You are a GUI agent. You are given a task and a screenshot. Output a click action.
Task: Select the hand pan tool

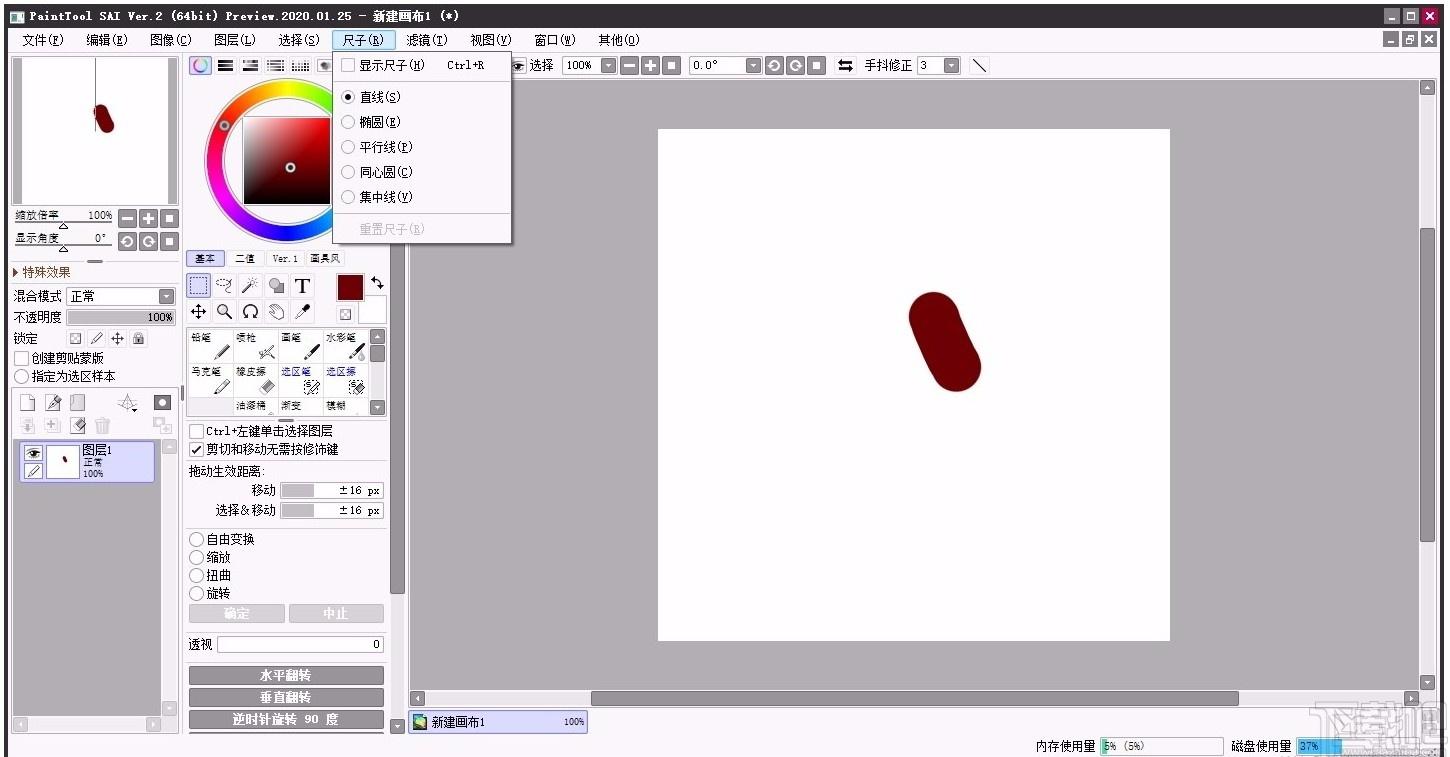pyautogui.click(x=277, y=311)
